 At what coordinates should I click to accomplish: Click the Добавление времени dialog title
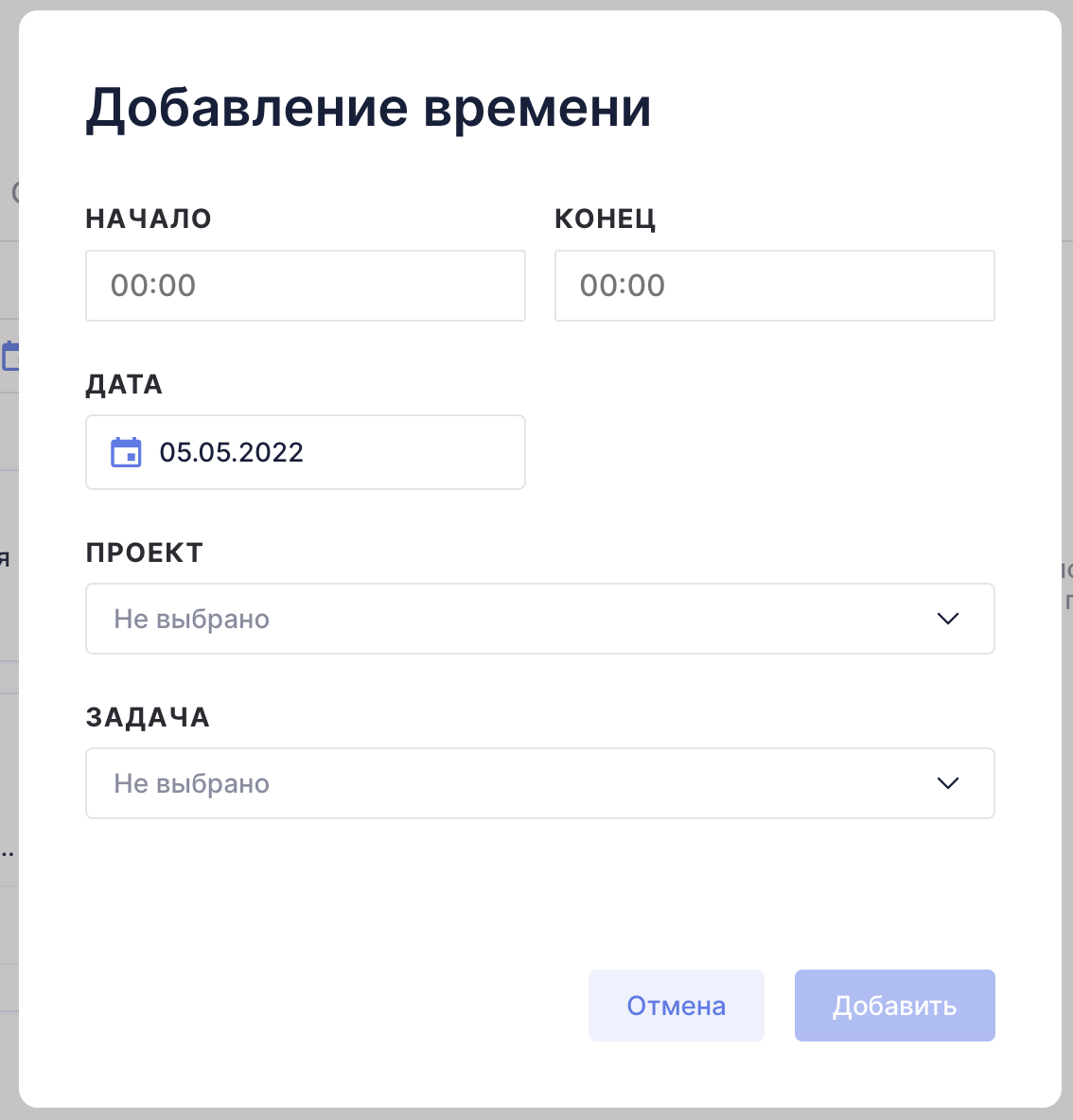click(x=369, y=109)
